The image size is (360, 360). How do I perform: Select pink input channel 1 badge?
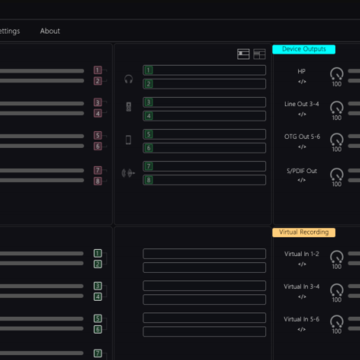click(97, 70)
